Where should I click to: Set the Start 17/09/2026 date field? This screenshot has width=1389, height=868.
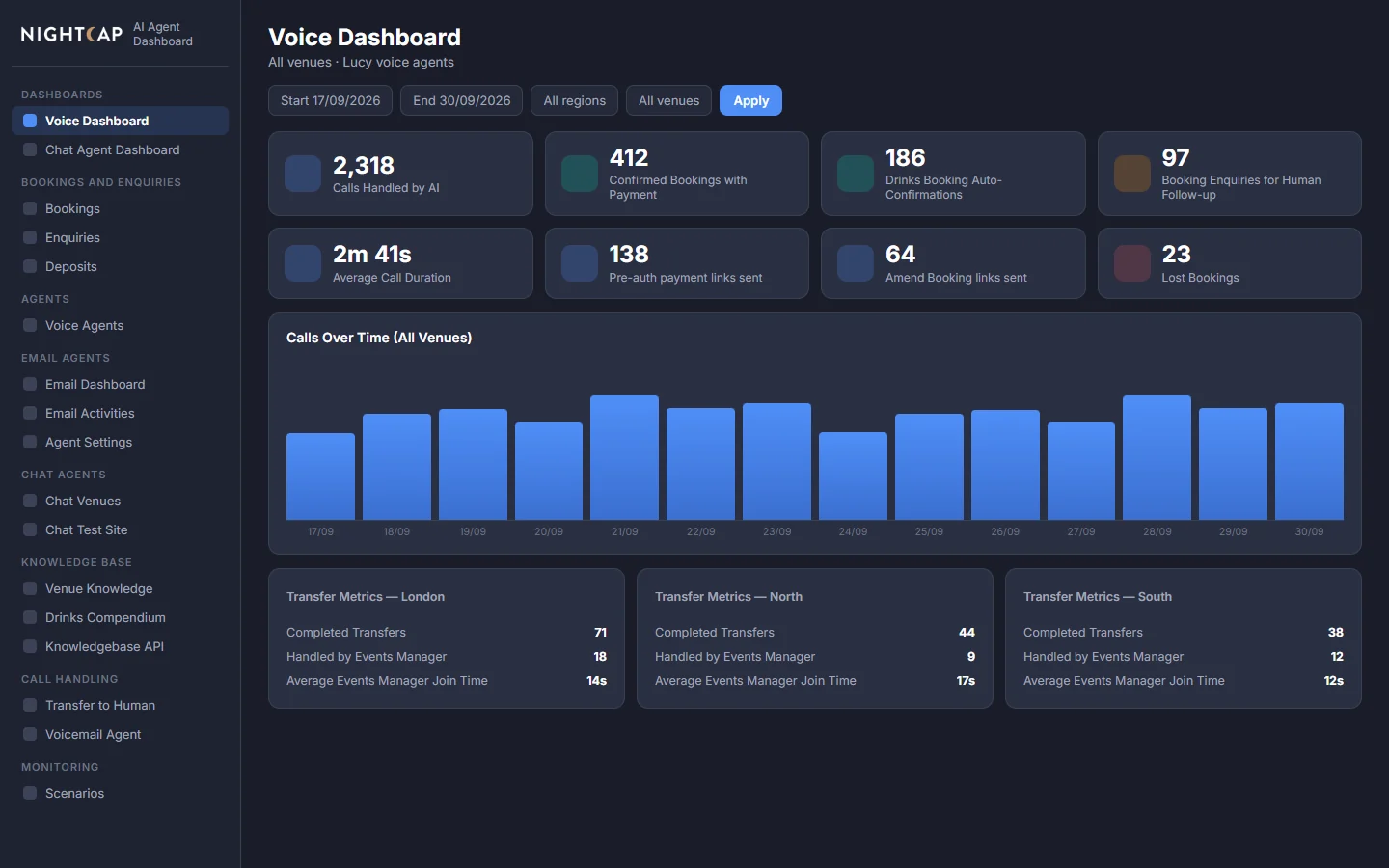click(330, 100)
